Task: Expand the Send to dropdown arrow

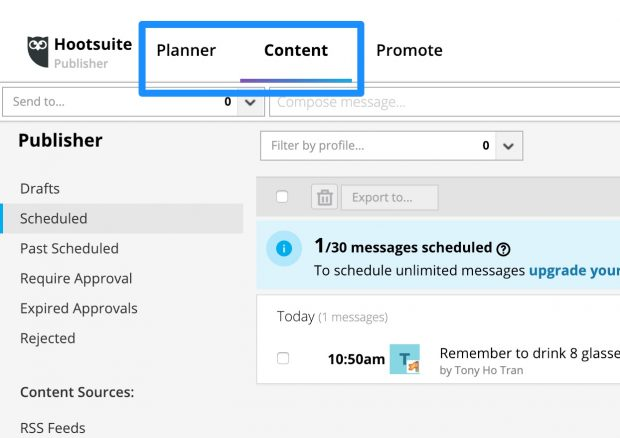Action: pos(250,102)
